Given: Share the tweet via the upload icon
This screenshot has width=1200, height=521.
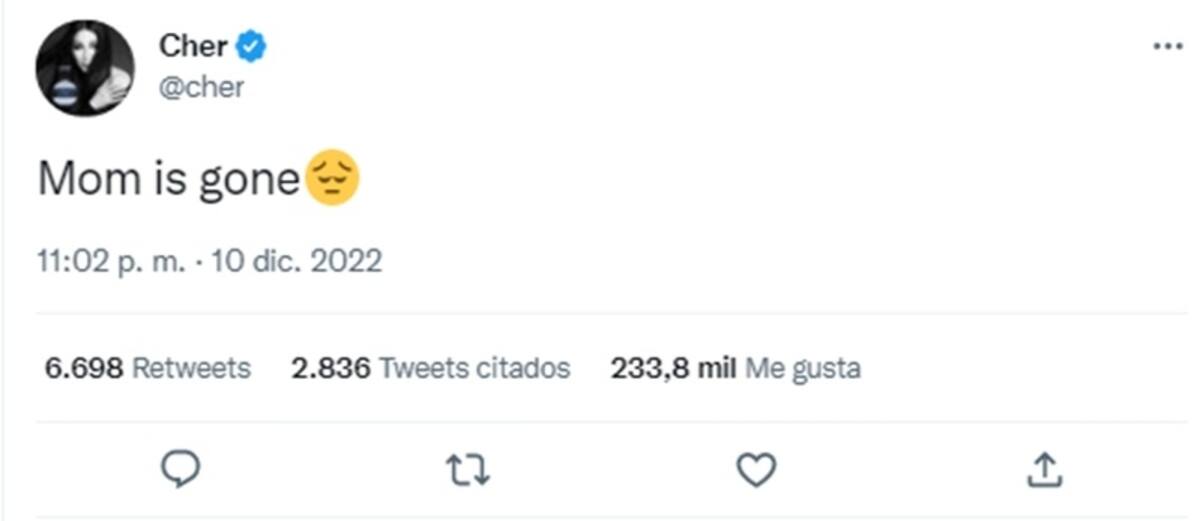Looking at the screenshot, I should [x=1043, y=468].
